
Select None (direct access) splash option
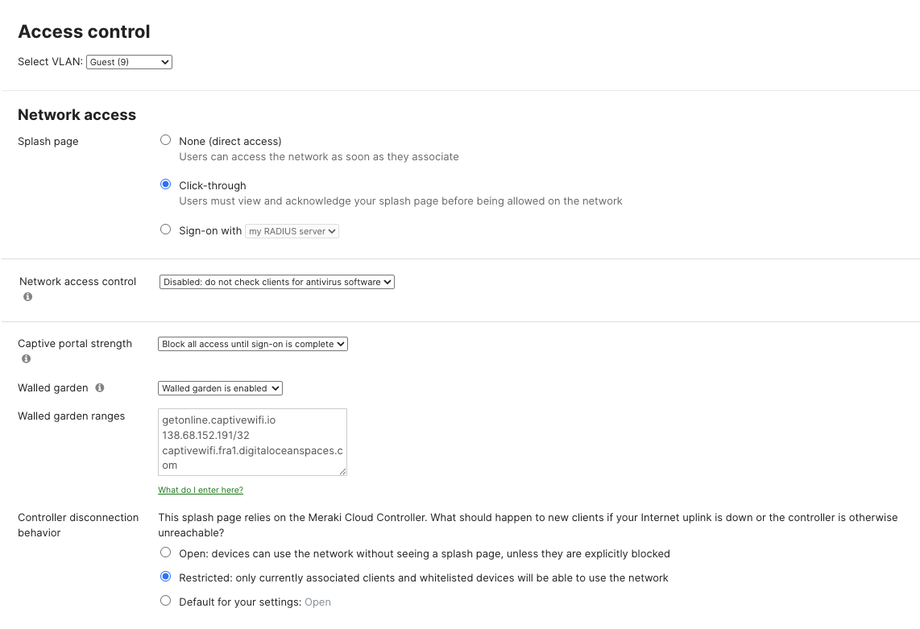pyautogui.click(x=166, y=140)
